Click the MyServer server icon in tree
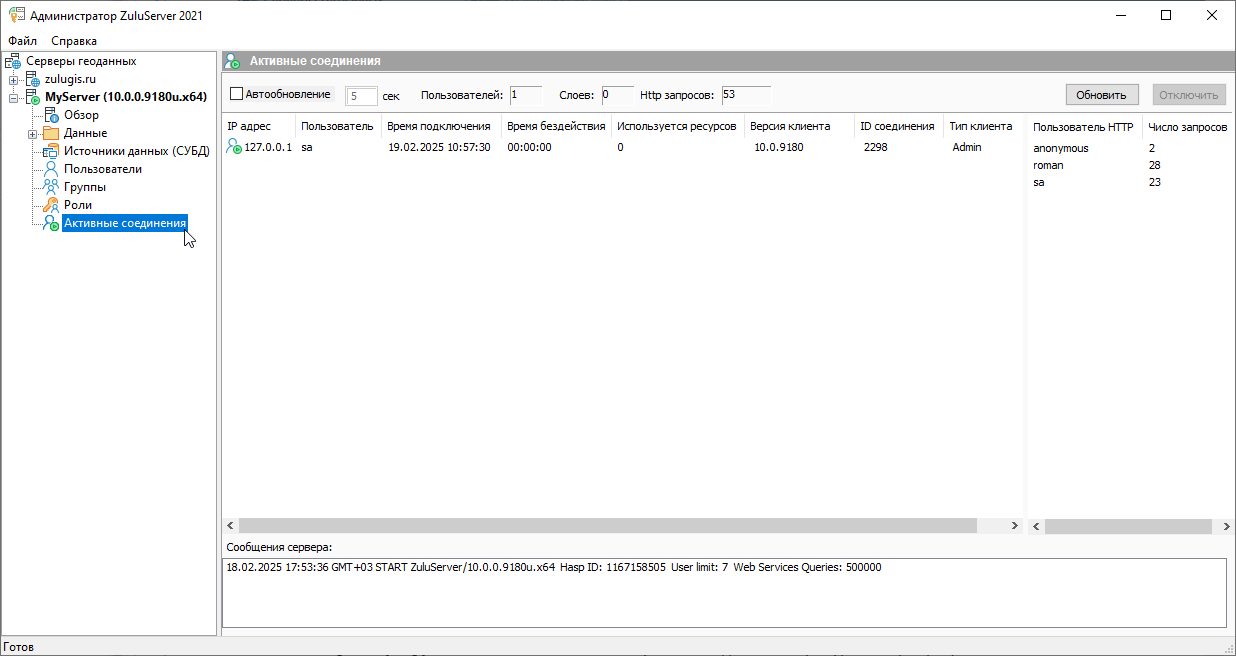The image size is (1236, 656). point(32,97)
